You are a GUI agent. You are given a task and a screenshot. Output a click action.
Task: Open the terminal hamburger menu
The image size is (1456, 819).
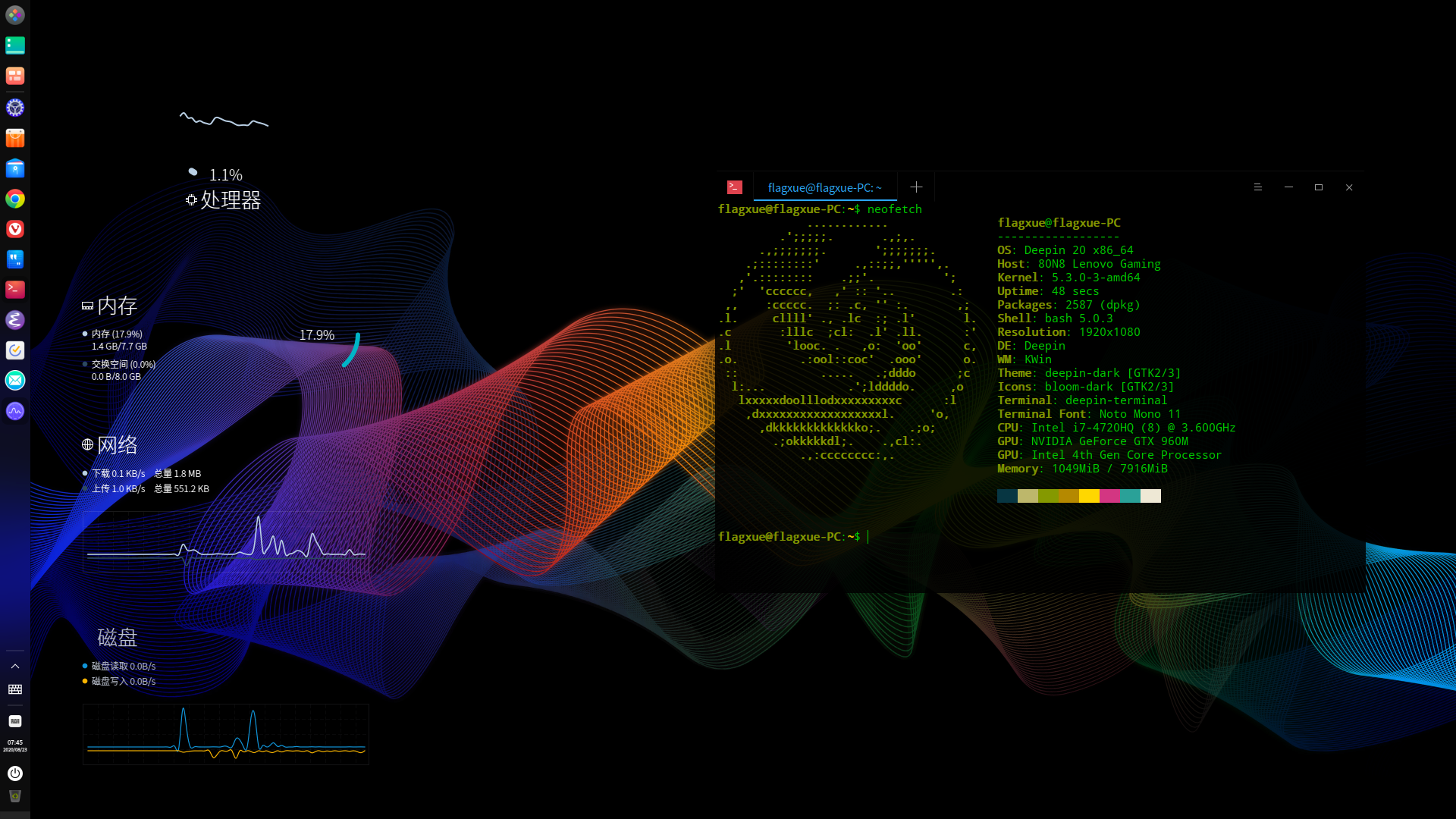click(x=1258, y=187)
